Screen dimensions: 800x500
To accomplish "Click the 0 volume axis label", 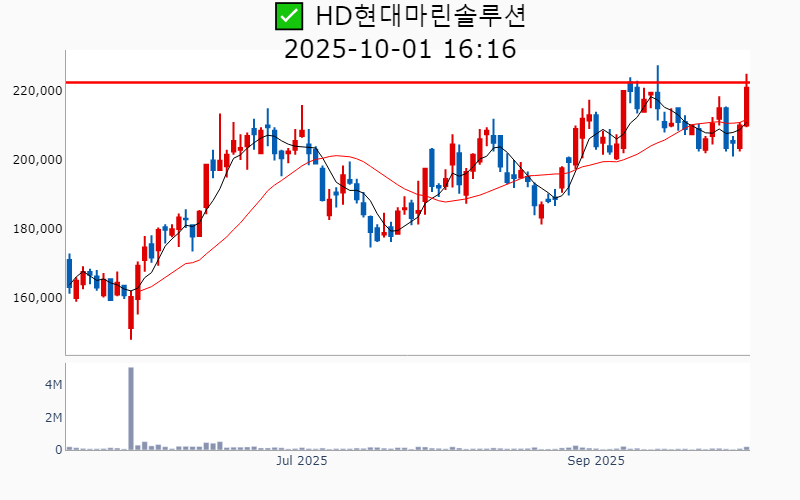I will coord(58,450).
